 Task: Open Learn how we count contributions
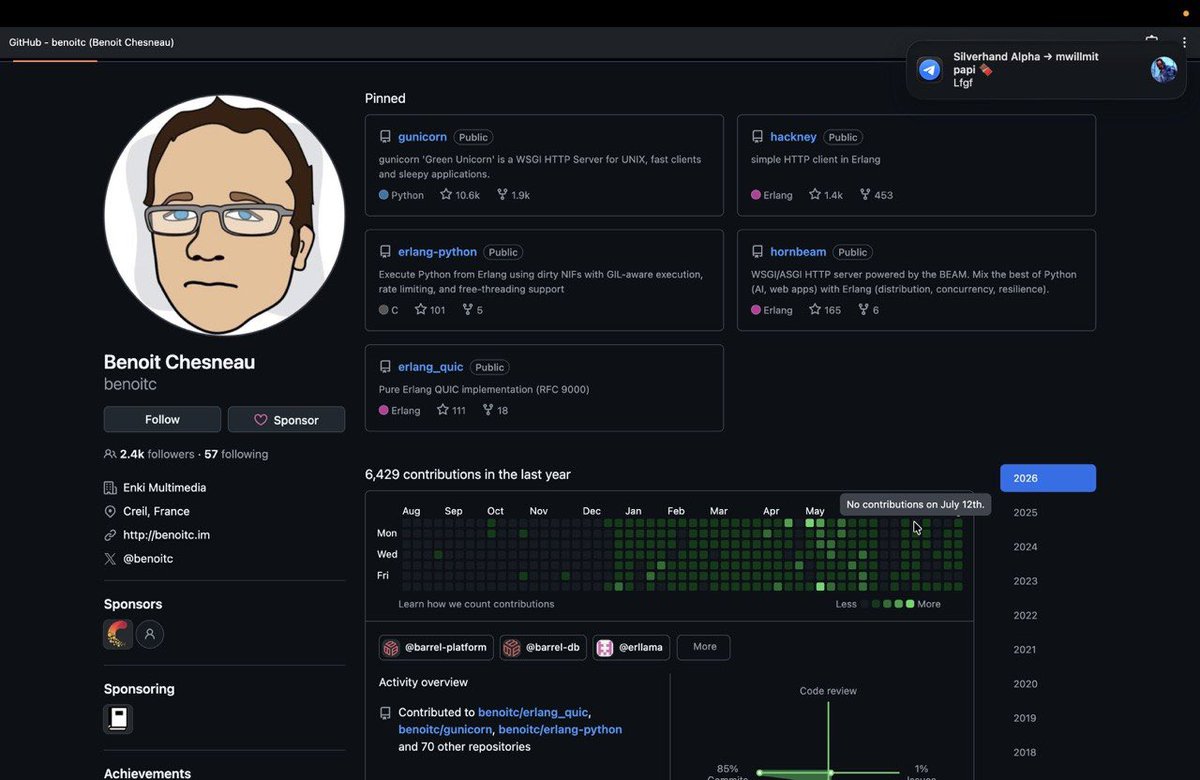point(476,604)
